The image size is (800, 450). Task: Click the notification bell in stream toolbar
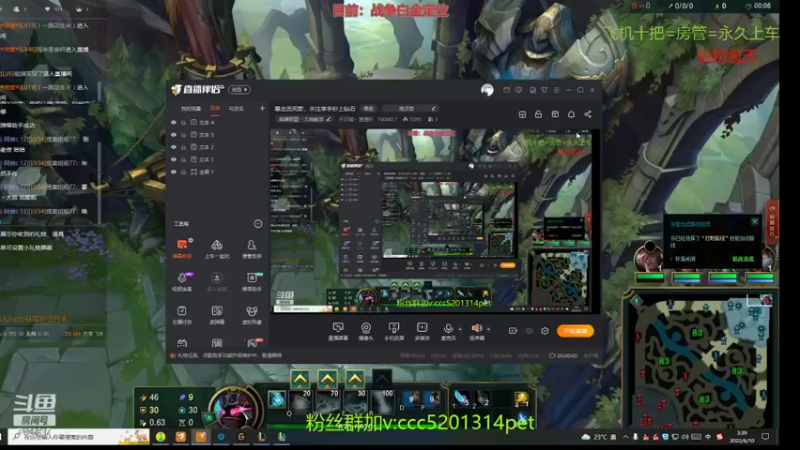(571, 114)
